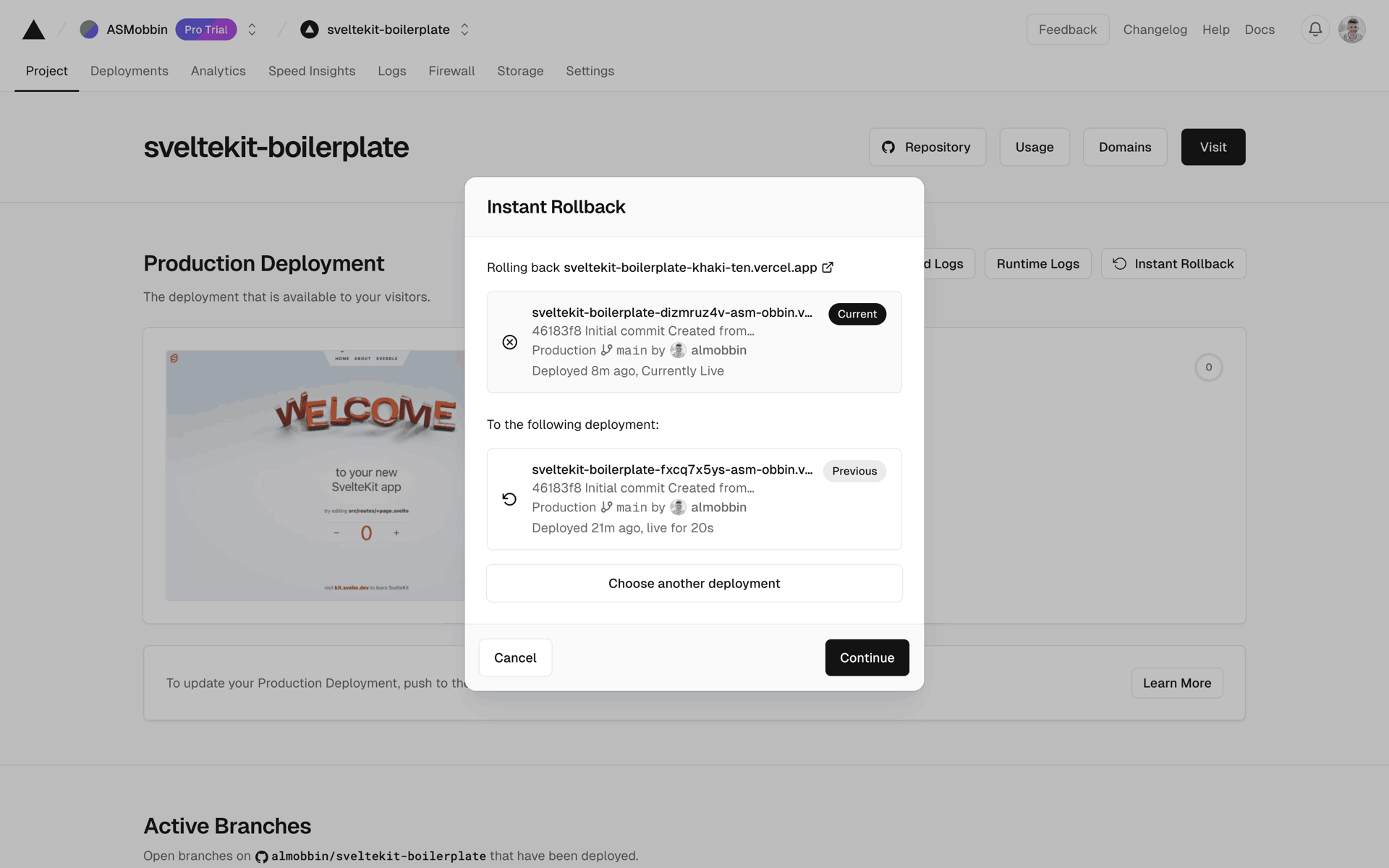The height and width of the screenshot is (868, 1389).
Task: Click the Instant Rollback dialog title
Action: [x=556, y=207]
